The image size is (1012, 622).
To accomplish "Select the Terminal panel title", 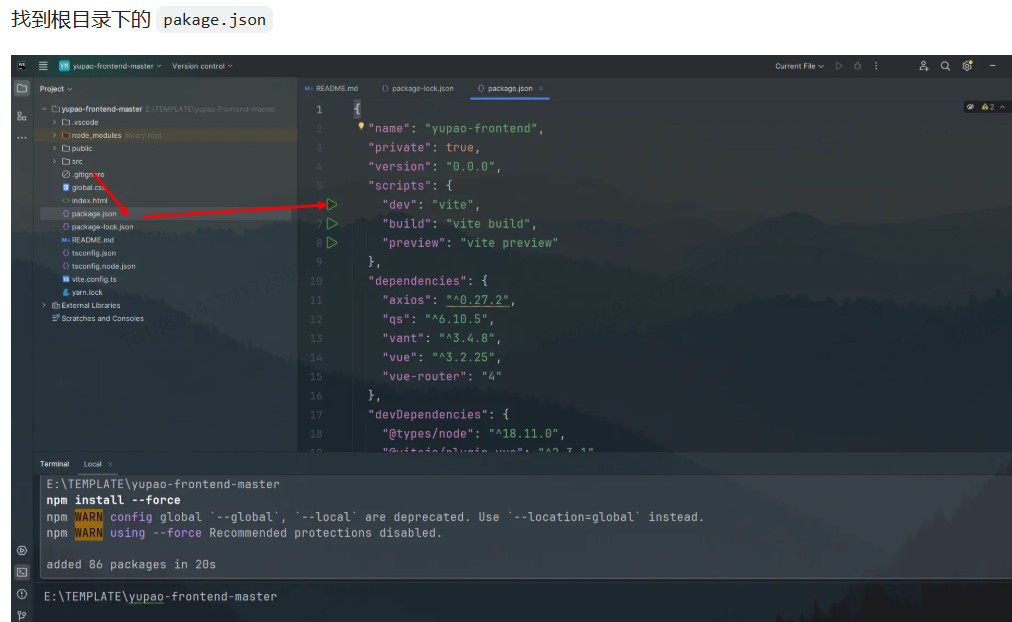I will (54, 464).
